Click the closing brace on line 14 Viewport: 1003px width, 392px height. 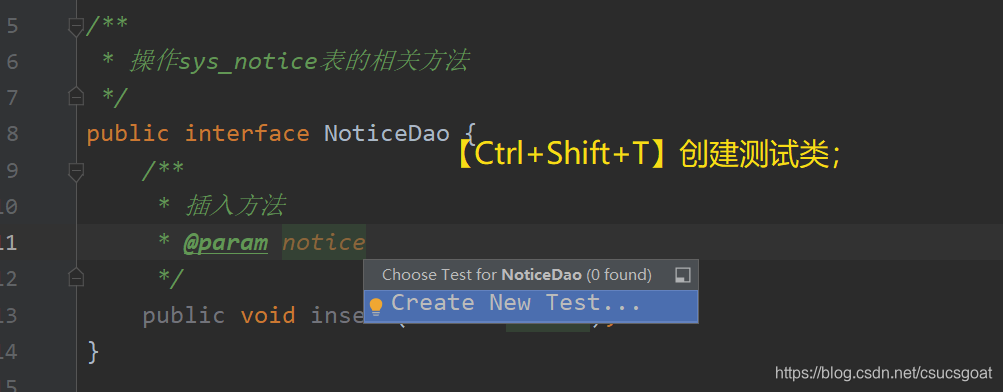93,352
